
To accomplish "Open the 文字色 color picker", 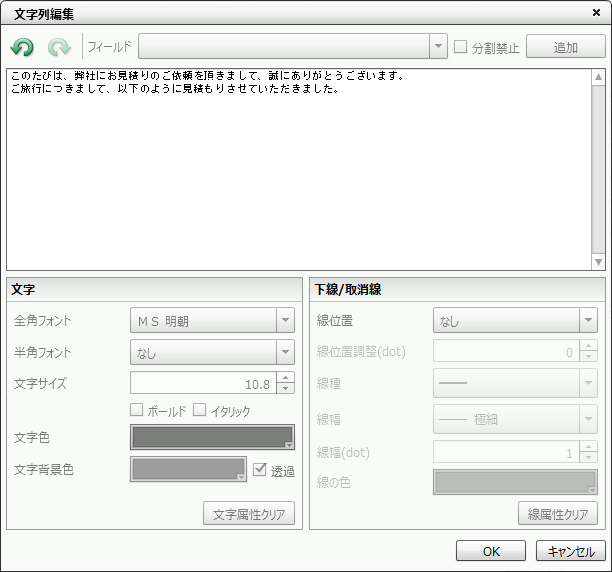I will (x=212, y=437).
